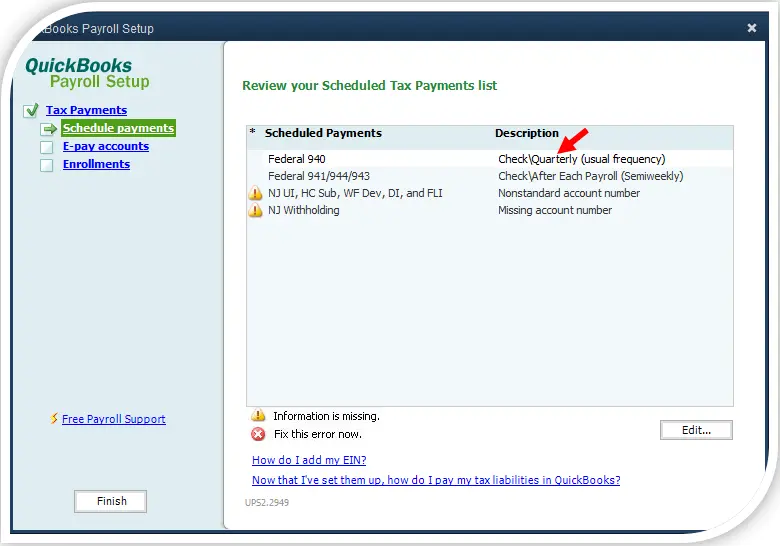780x546 pixels.
Task: Check the E-pay accounts checkbox
Action: [x=47, y=147]
